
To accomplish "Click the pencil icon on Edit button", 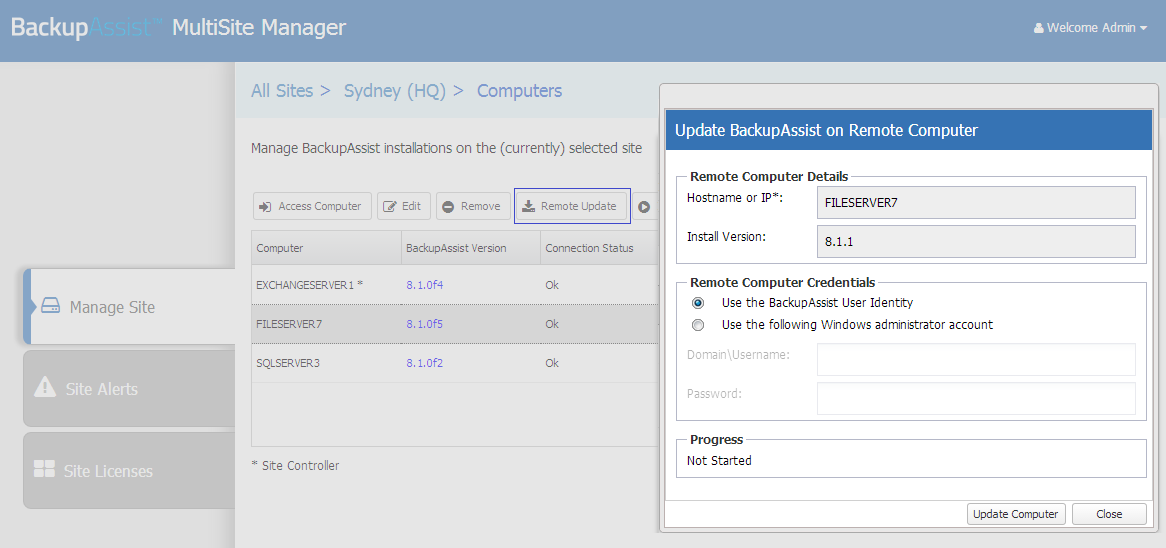I will (x=390, y=207).
